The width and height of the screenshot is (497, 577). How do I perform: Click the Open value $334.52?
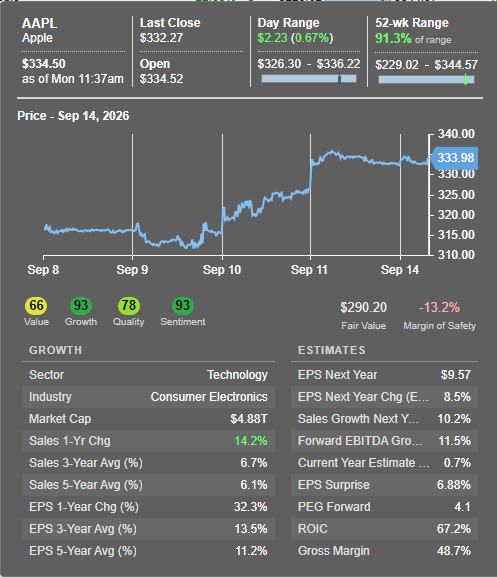(x=161, y=79)
